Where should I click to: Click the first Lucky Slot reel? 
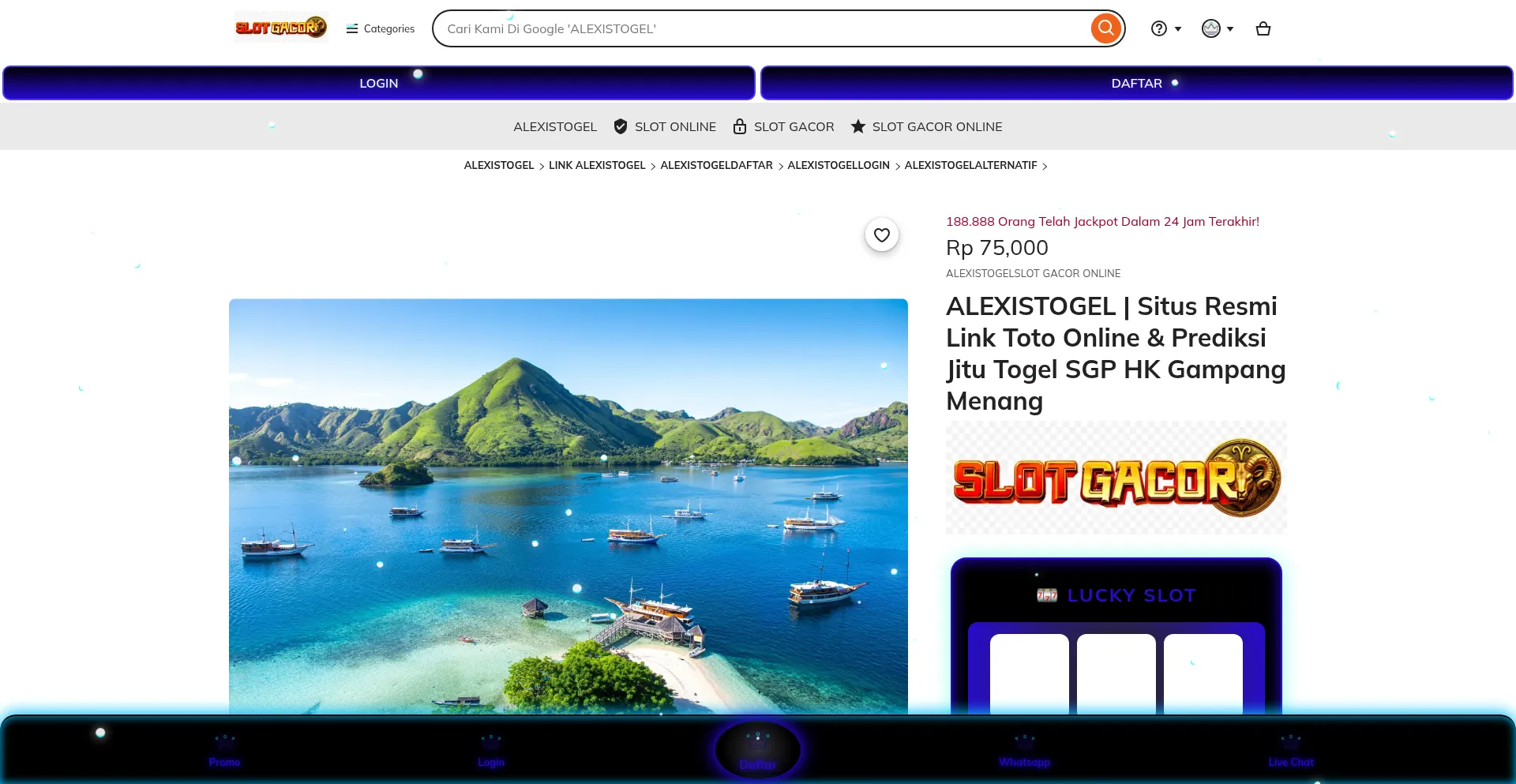[1030, 673]
